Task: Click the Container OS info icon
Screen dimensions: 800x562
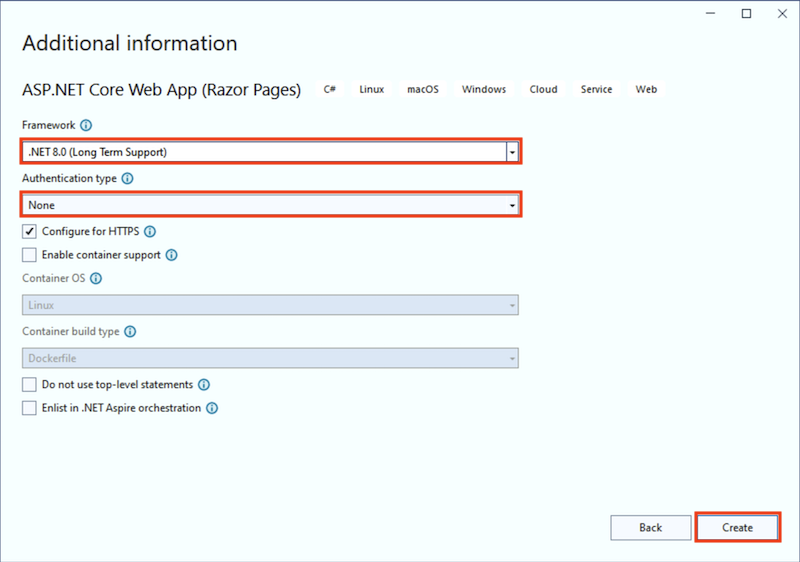Action: coord(96,279)
